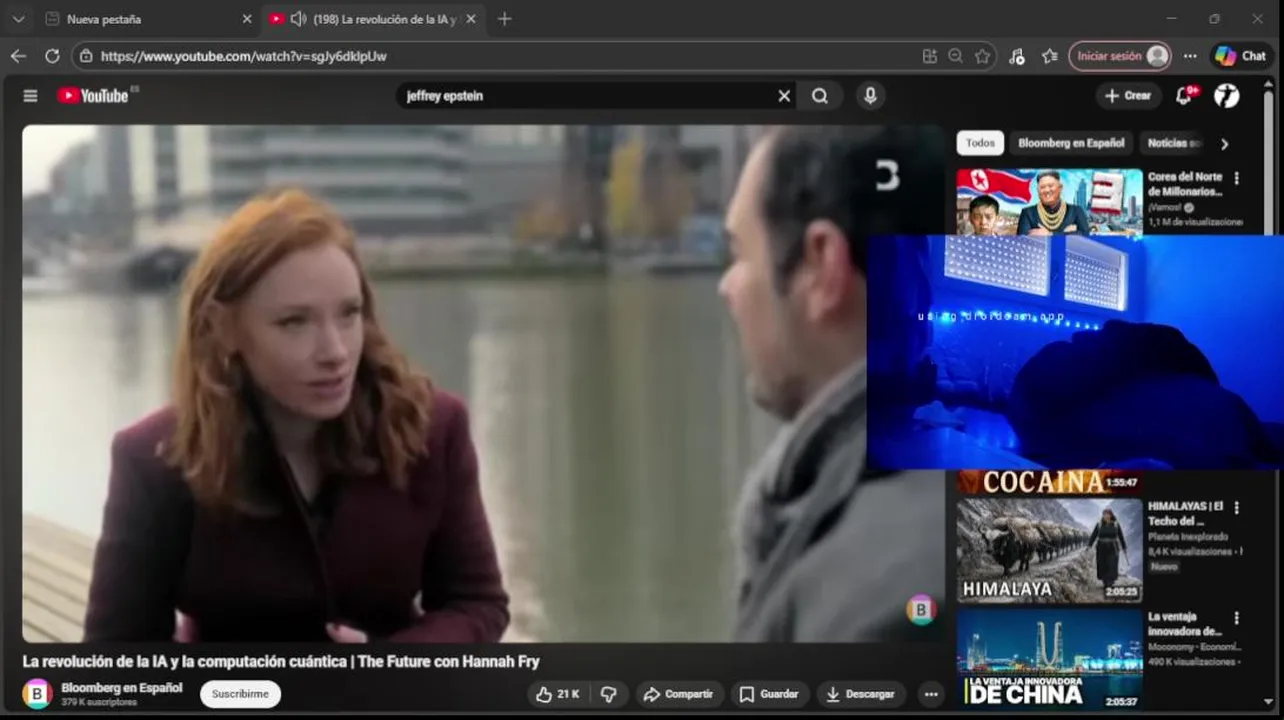1284x720 pixels.
Task: Click Iniciar sesión profile button
Action: pos(1120,56)
